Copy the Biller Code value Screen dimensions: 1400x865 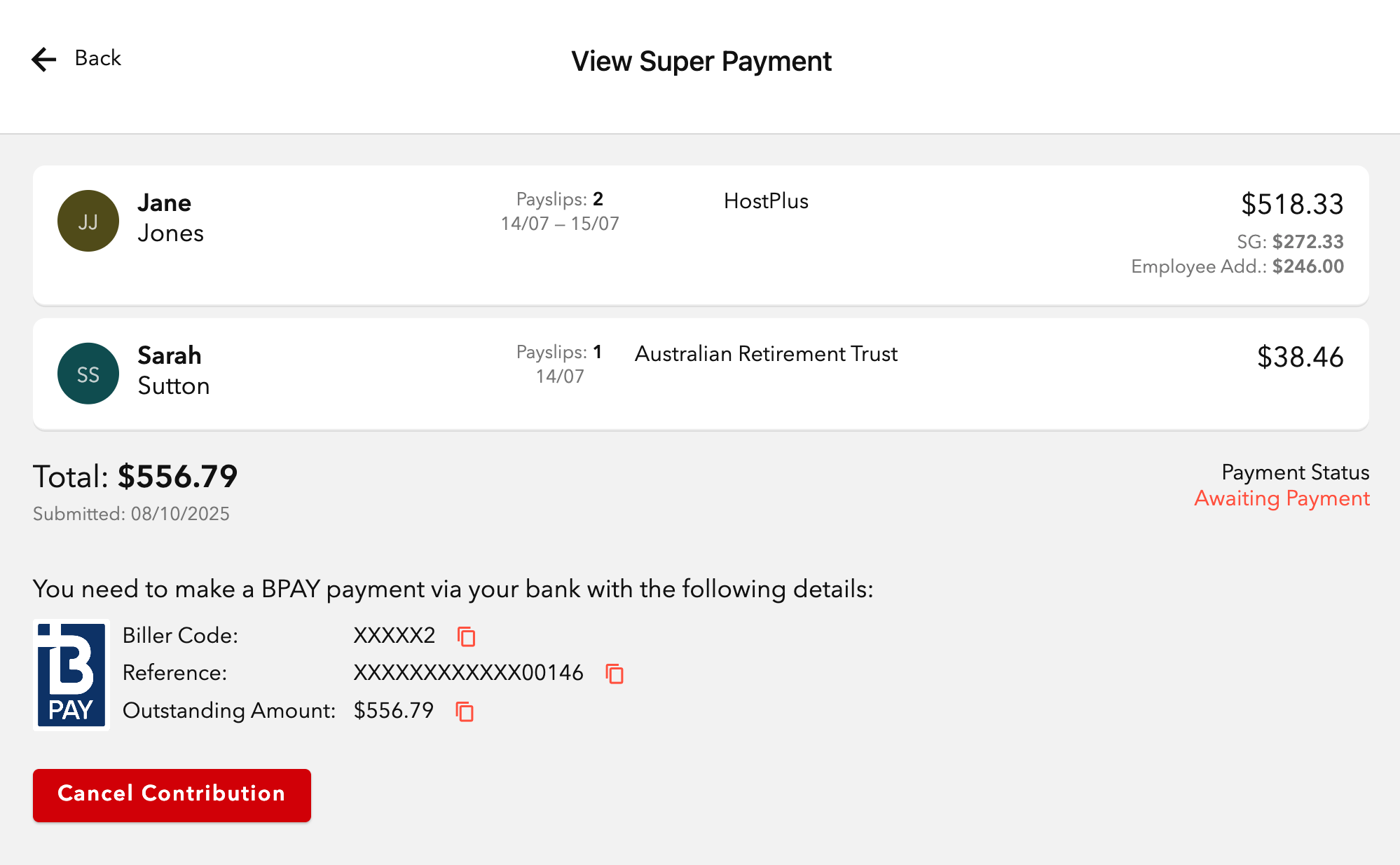[466, 636]
